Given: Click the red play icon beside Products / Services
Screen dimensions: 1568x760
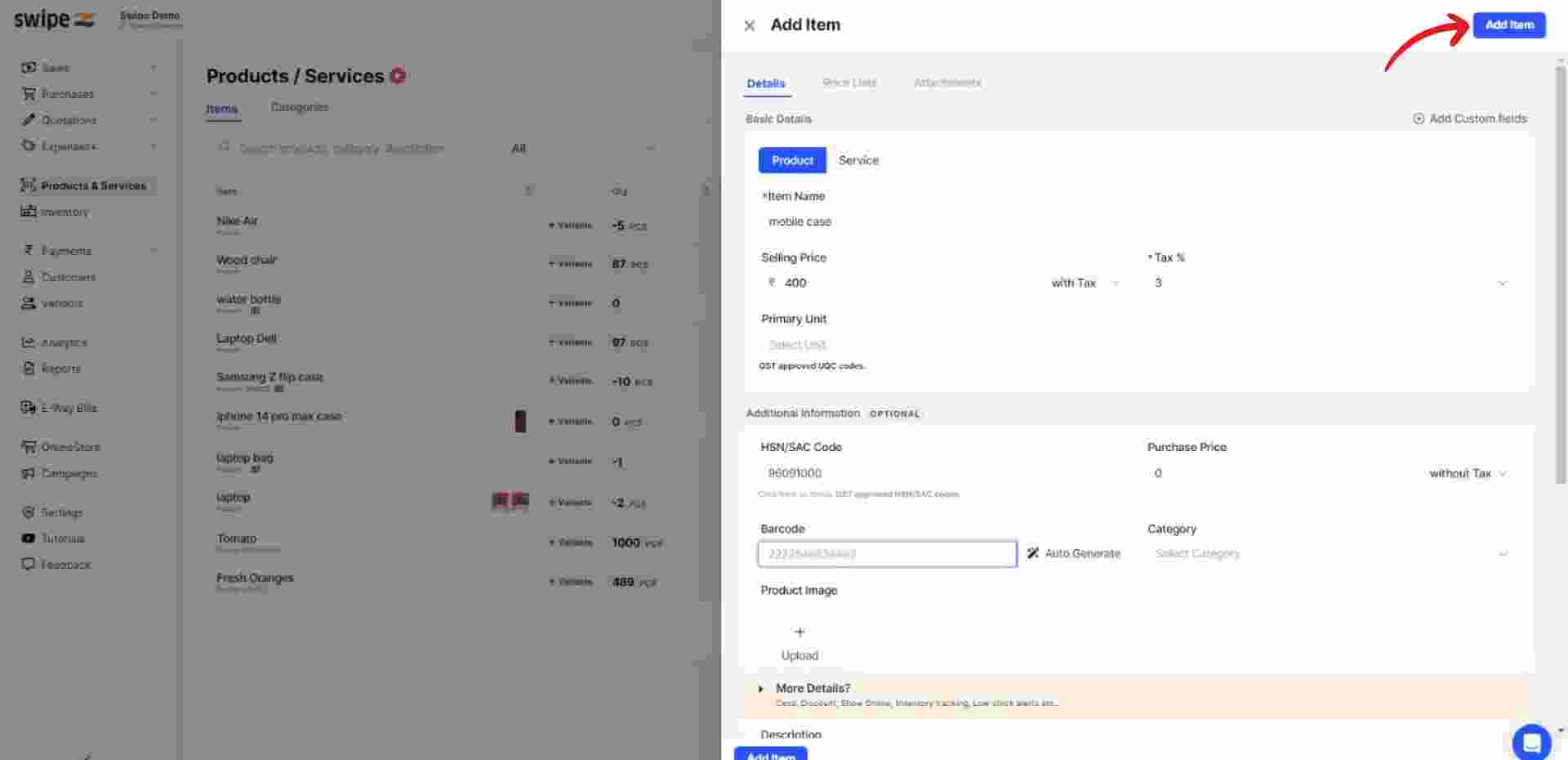Looking at the screenshot, I should pyautogui.click(x=398, y=76).
